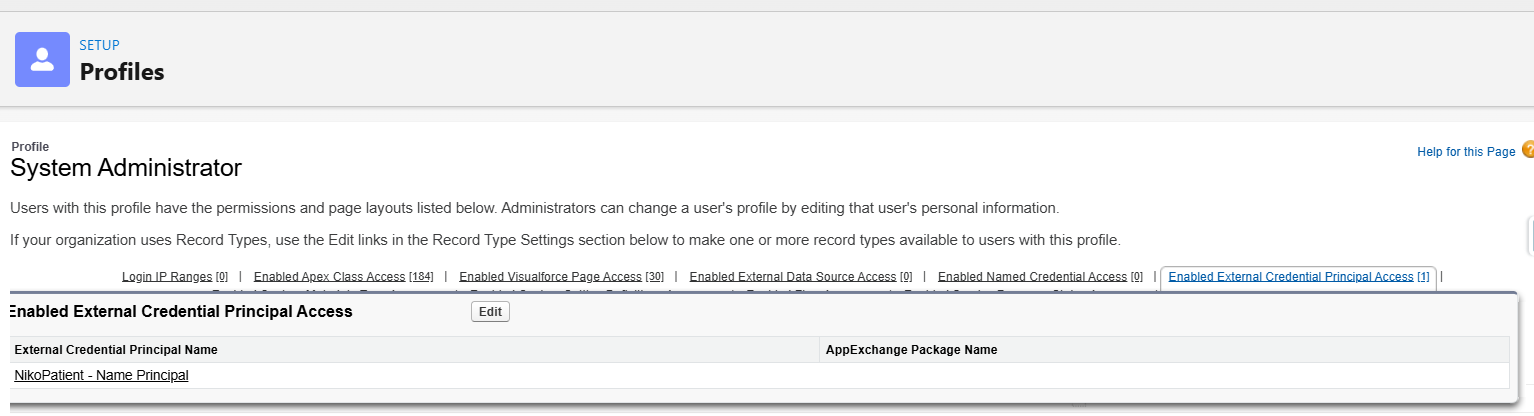Click Enabled External Credential Principal Access heading
The height and width of the screenshot is (416, 1534).
(x=180, y=312)
